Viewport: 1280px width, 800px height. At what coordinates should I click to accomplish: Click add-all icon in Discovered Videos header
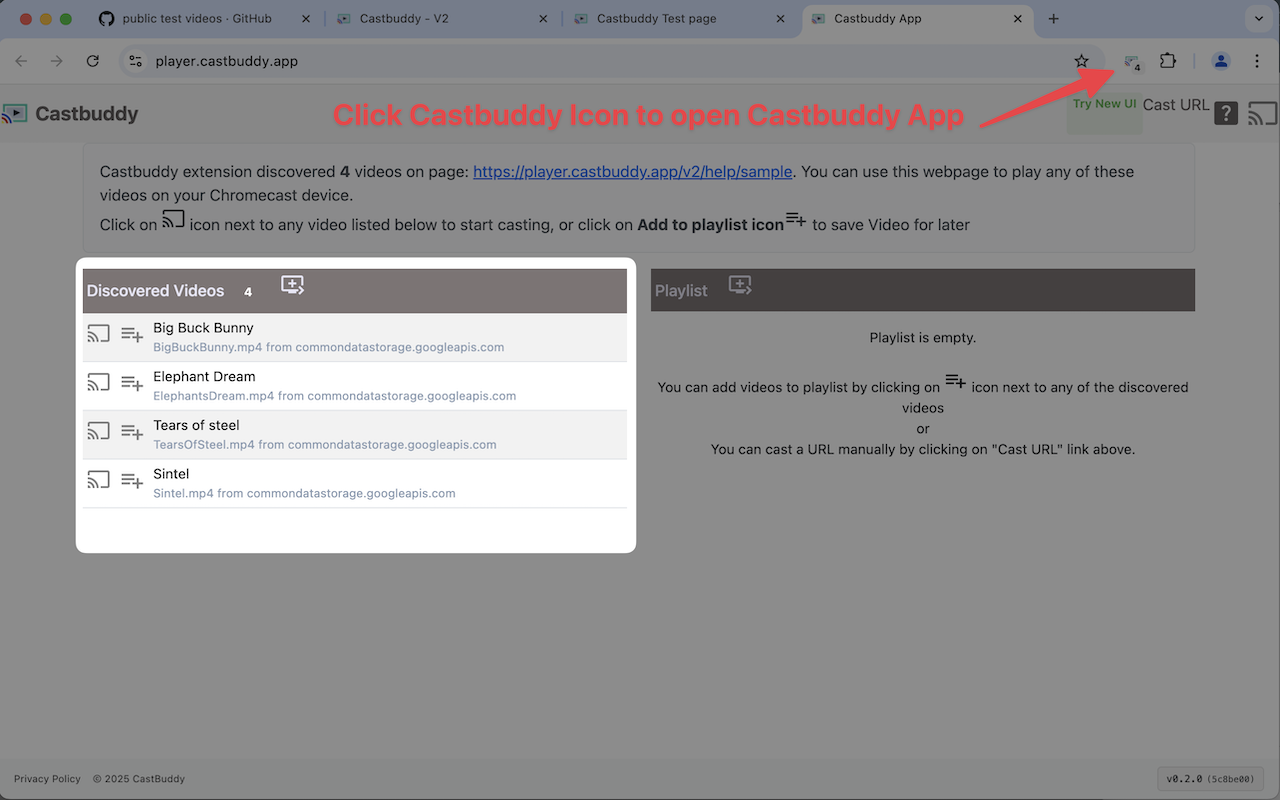click(x=292, y=285)
